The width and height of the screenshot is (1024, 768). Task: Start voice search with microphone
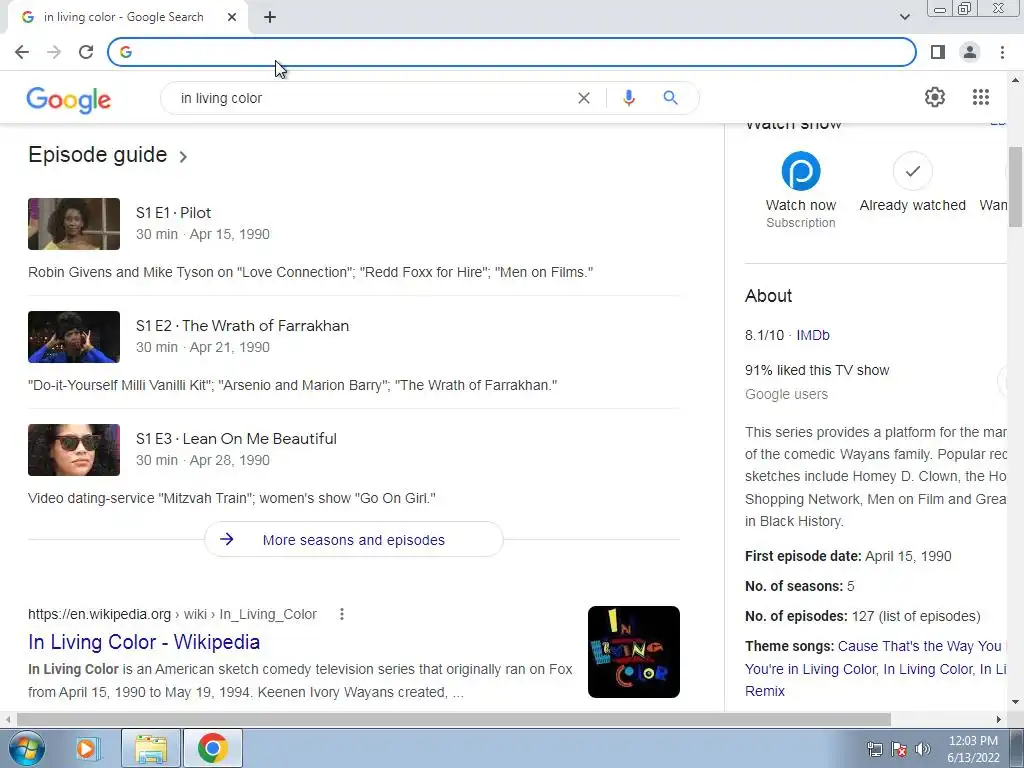coord(628,98)
